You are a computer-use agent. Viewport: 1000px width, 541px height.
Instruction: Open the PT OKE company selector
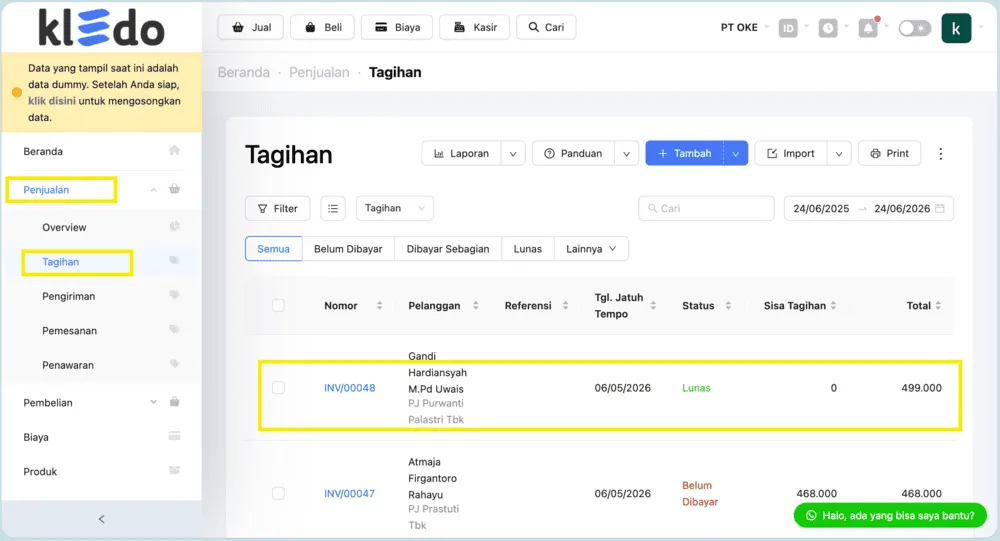744,27
